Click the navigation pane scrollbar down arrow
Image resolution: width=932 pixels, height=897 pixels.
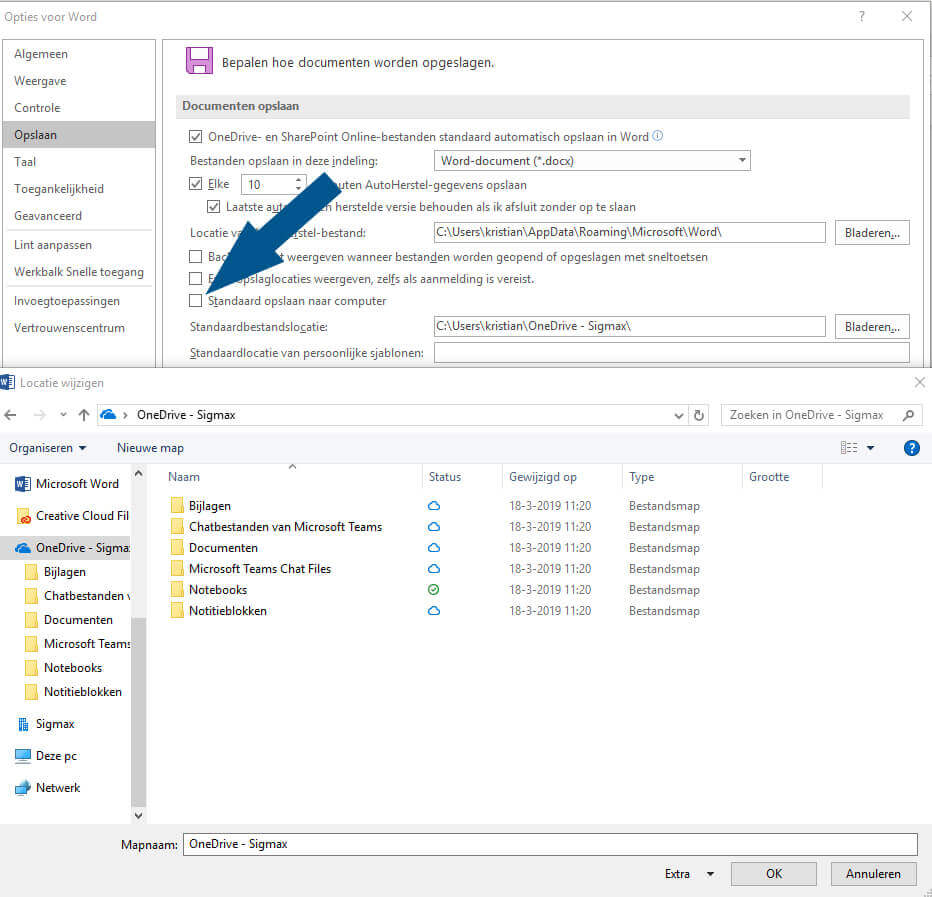[x=138, y=816]
